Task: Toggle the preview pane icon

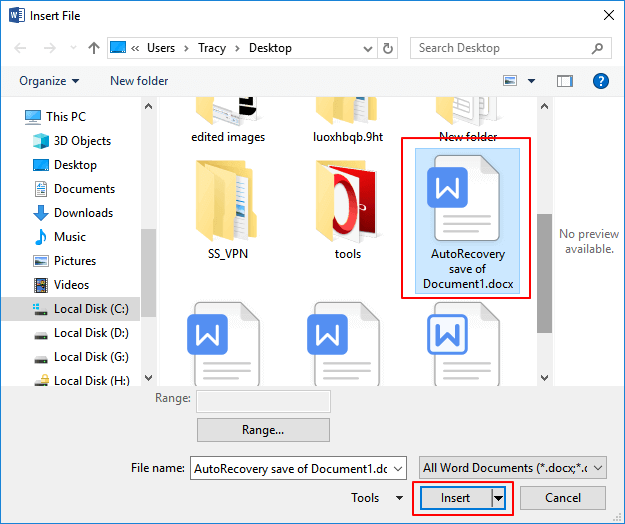Action: coord(565,81)
